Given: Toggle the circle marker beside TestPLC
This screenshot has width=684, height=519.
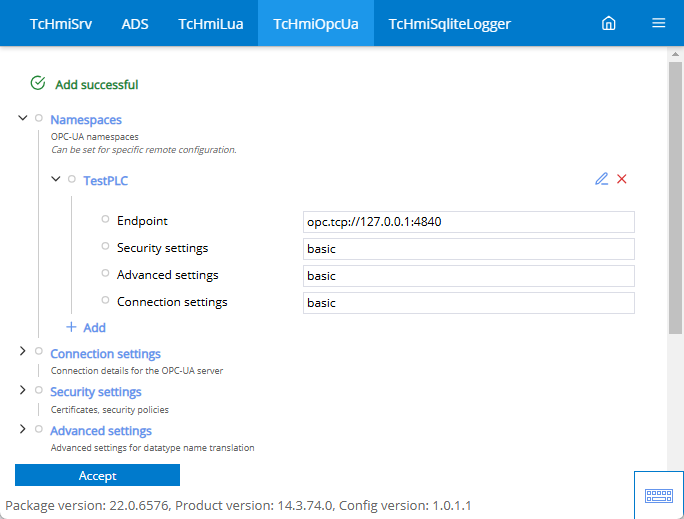Looking at the screenshot, I should click(x=72, y=179).
